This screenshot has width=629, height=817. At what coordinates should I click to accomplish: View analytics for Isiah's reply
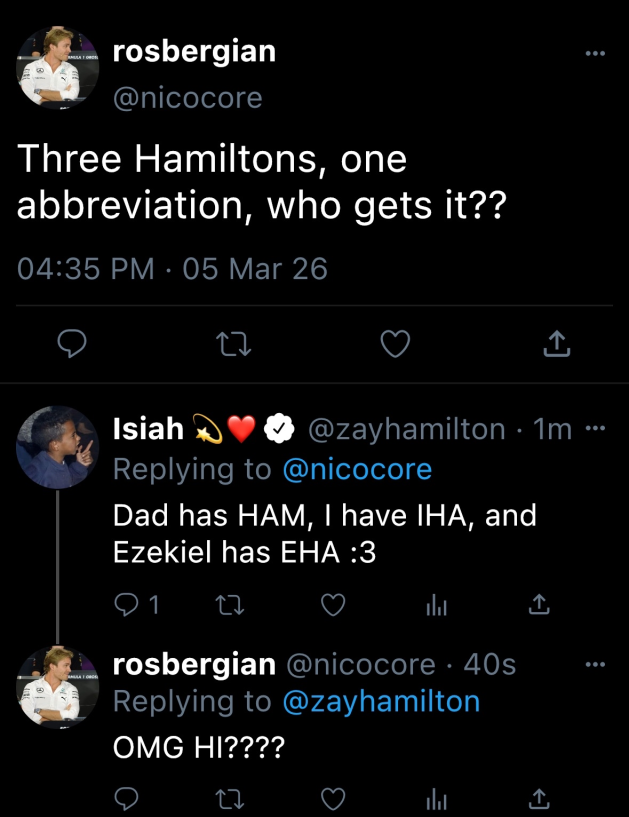436,605
